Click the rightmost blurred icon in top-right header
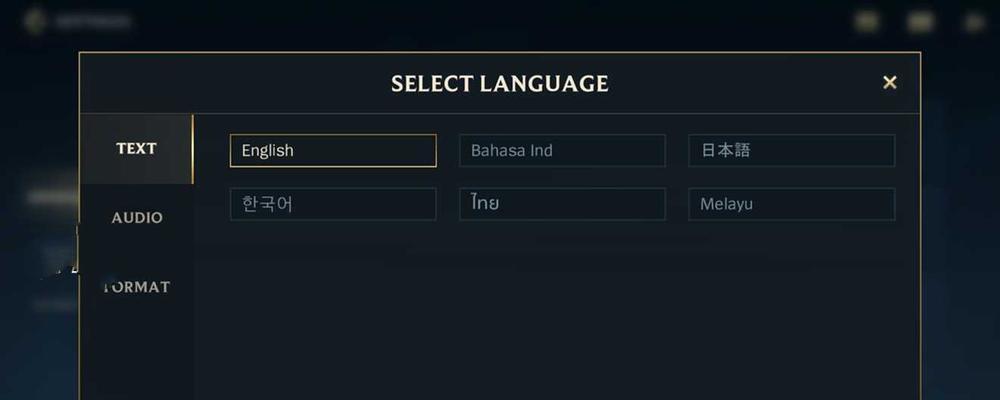The width and height of the screenshot is (1000, 400). tap(974, 22)
